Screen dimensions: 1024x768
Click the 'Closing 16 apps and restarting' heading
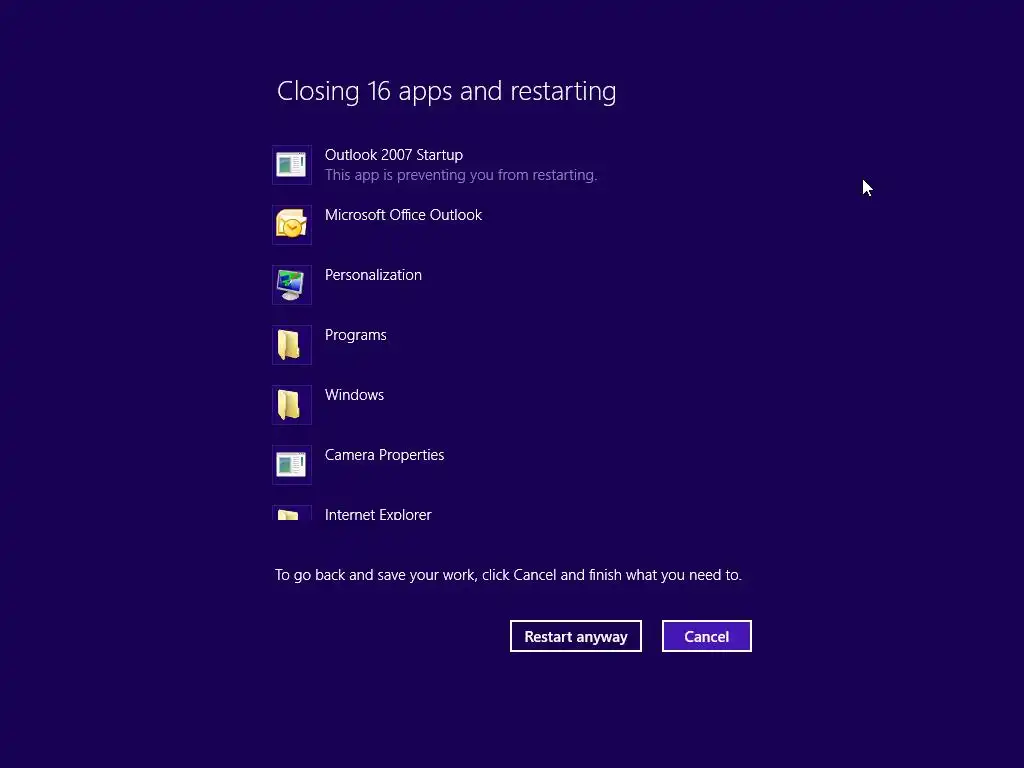tap(447, 91)
